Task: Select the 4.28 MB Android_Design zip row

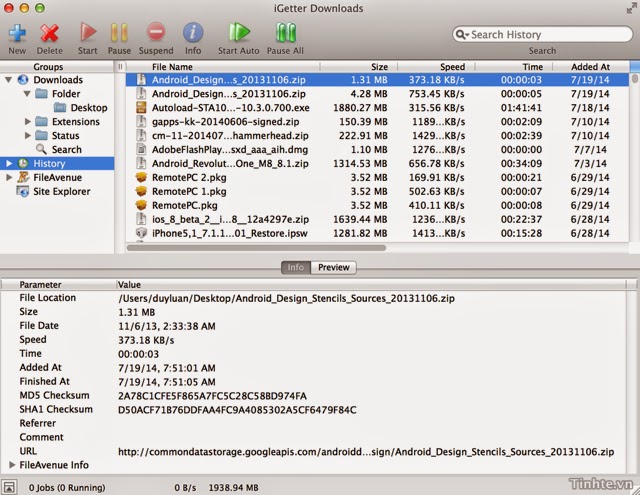Action: (378, 94)
